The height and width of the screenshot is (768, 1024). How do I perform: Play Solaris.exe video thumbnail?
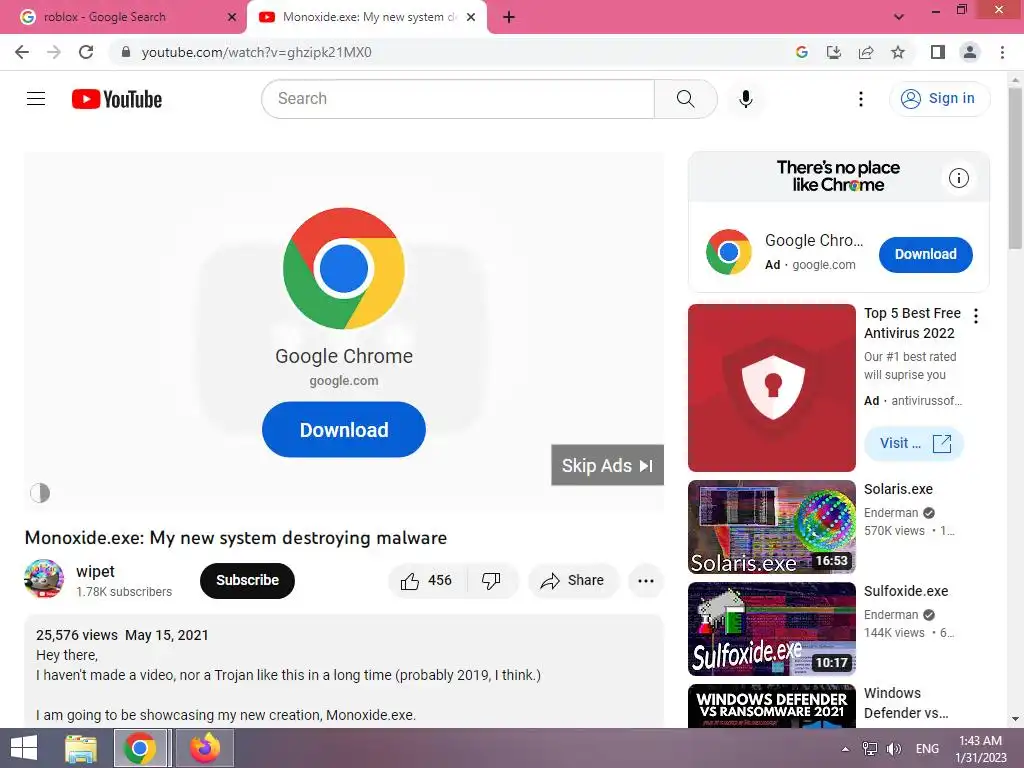point(772,527)
